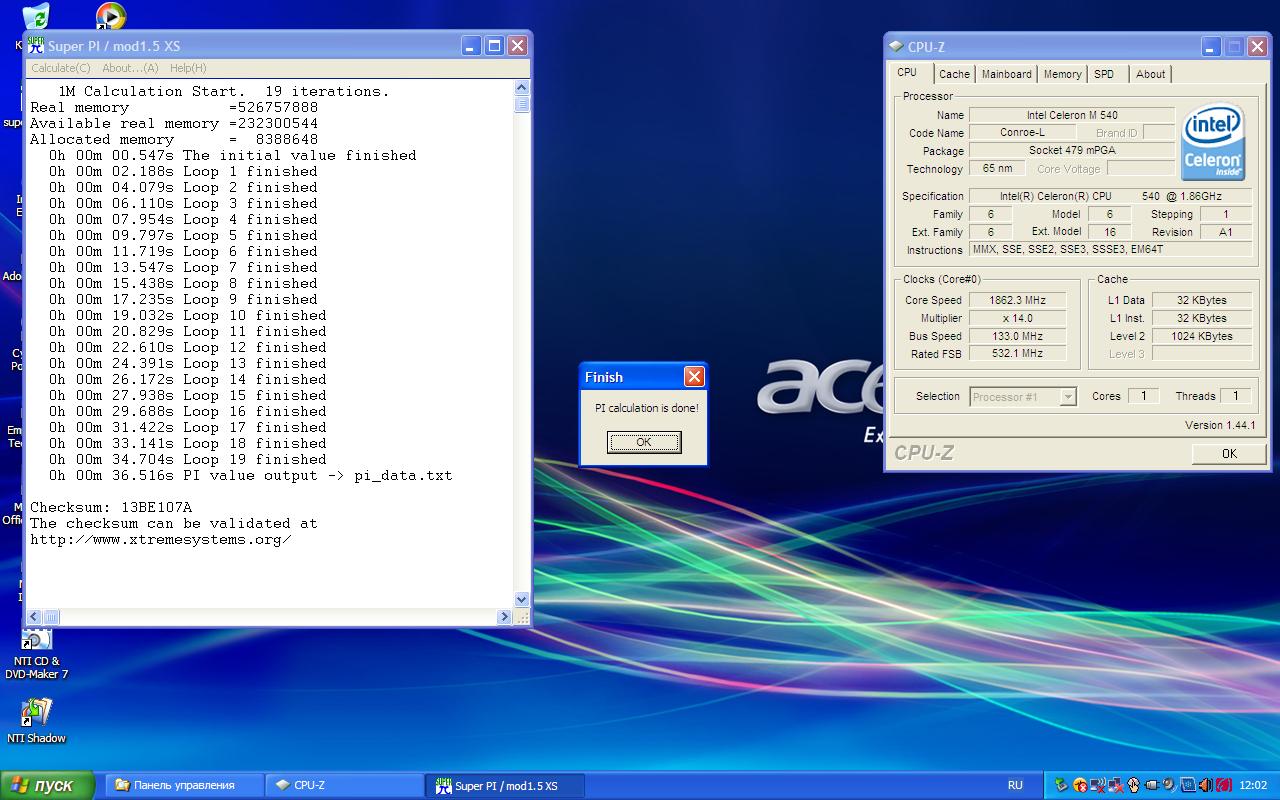Click the processor Name field Intel Celeron M 540

click(1072, 115)
